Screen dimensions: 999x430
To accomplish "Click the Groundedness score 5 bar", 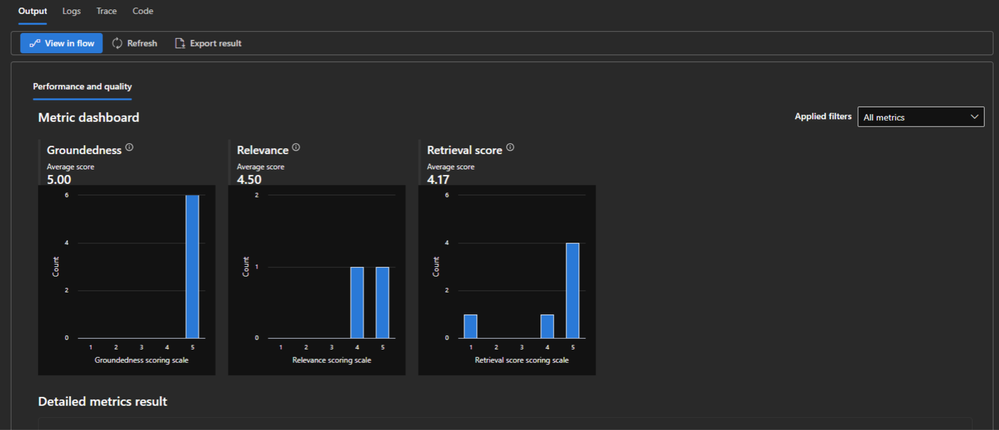I will [192, 266].
